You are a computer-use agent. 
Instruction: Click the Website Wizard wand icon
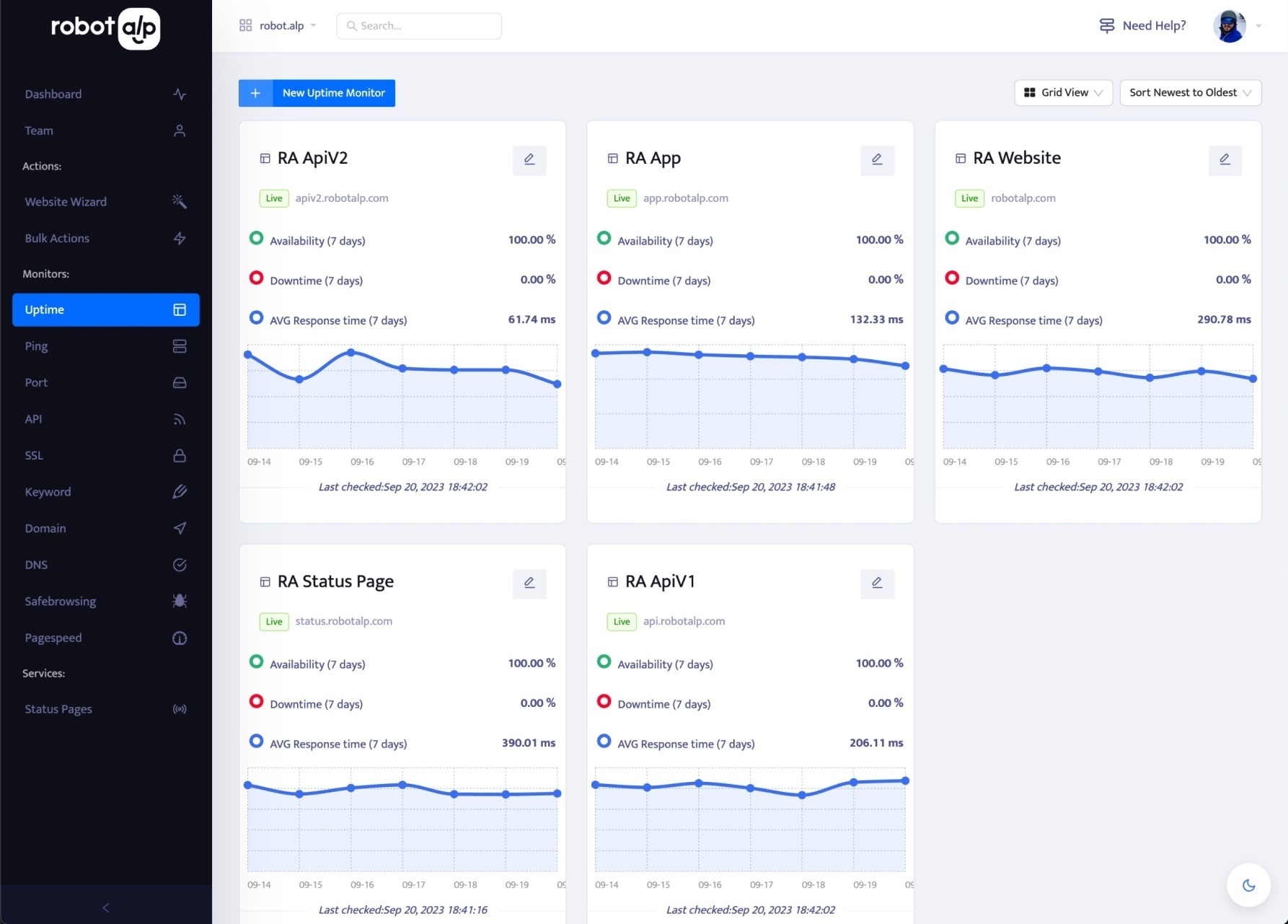pyautogui.click(x=180, y=202)
